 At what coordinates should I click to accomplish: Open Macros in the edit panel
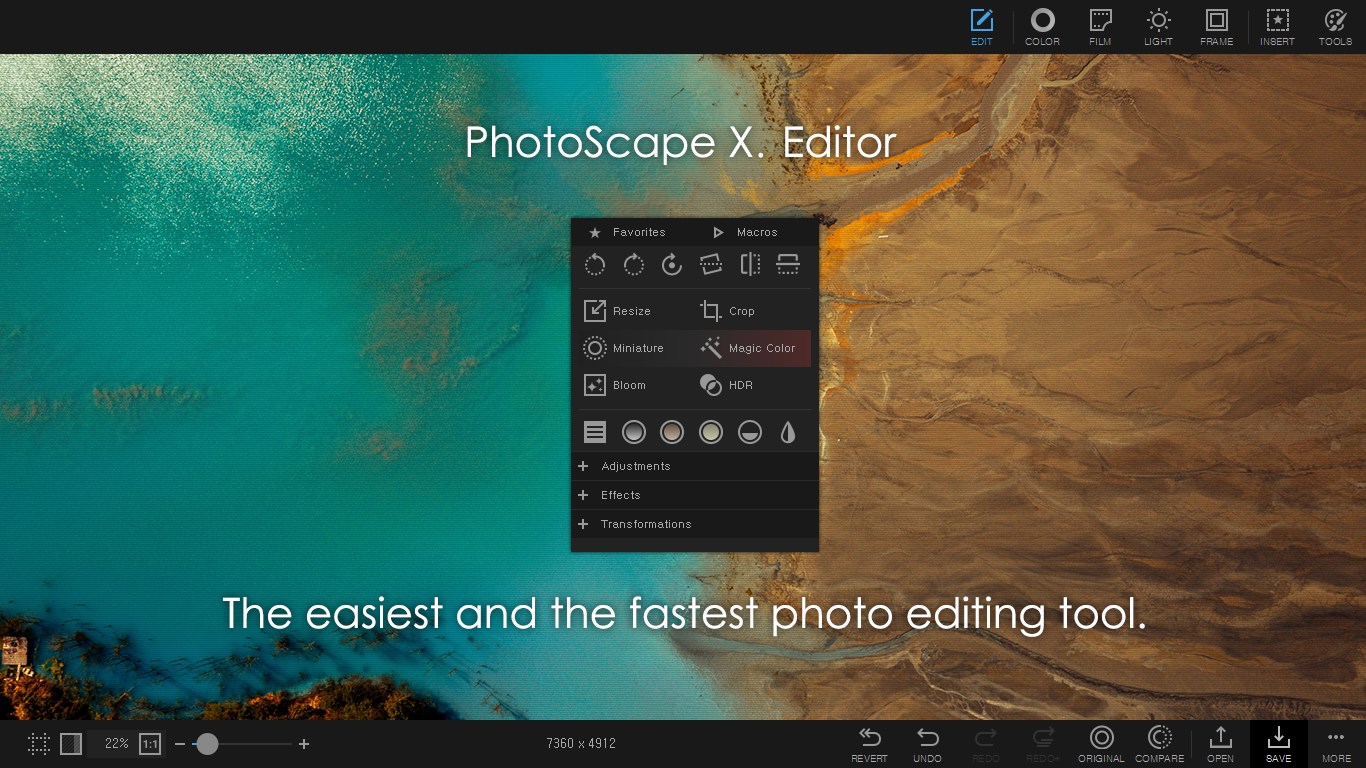point(745,232)
